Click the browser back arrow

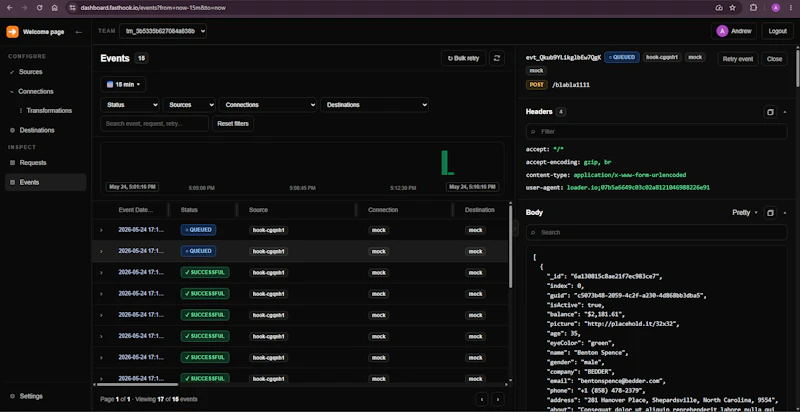point(9,8)
